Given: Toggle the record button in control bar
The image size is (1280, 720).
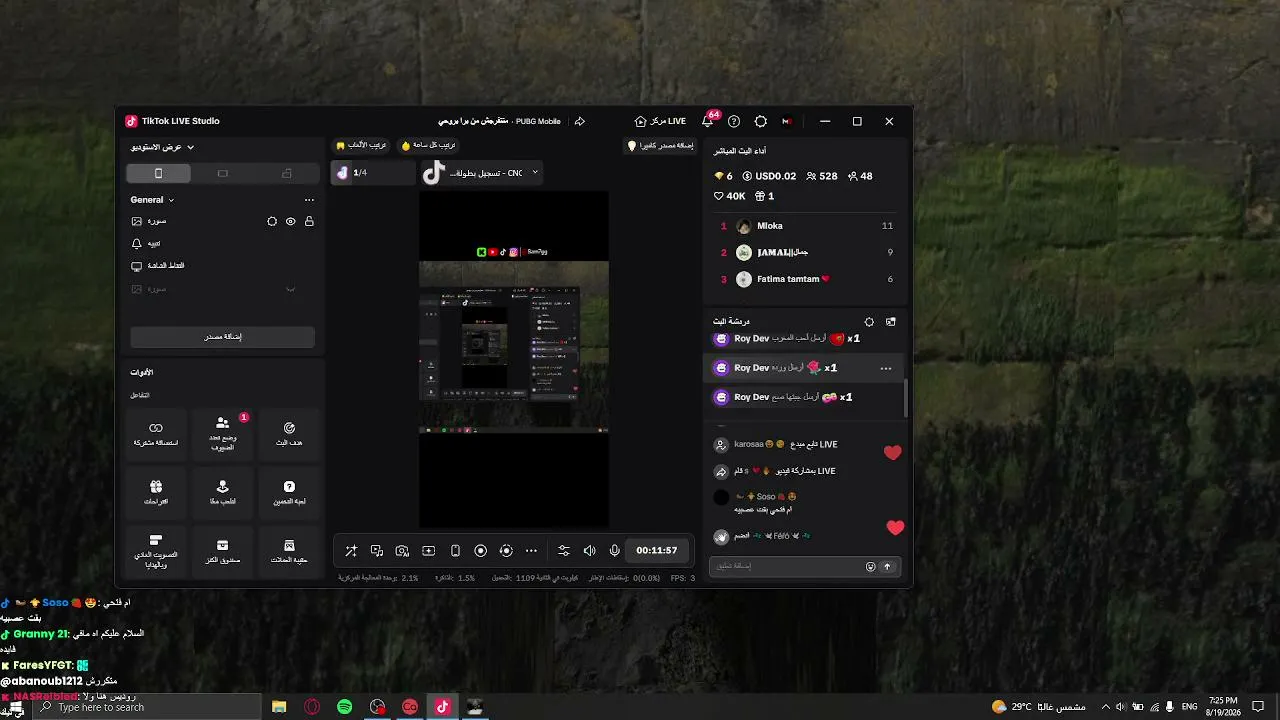Looking at the screenshot, I should (480, 551).
